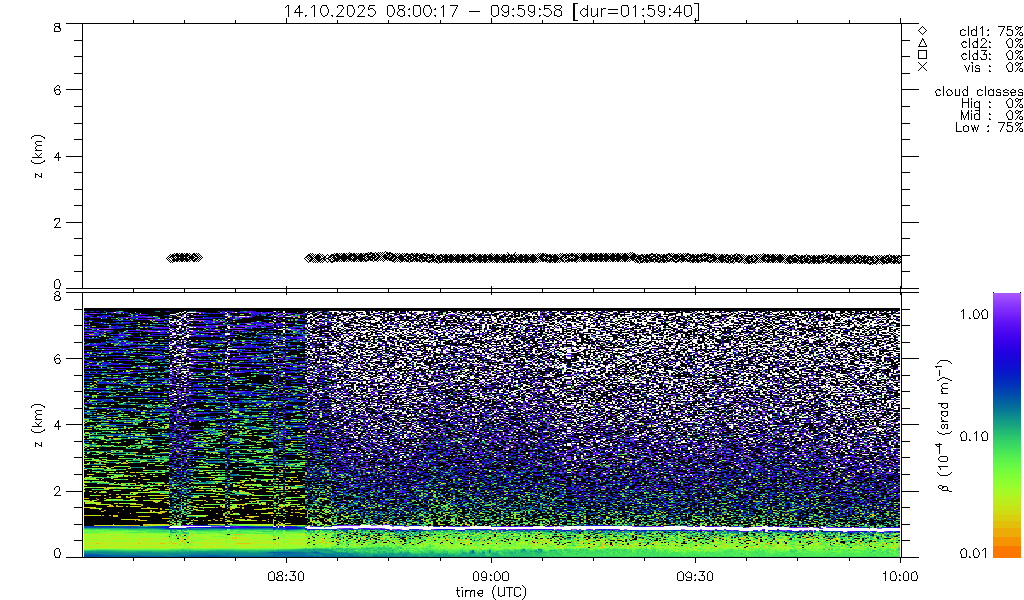The height and width of the screenshot is (600, 1024).
Task: Click the purple top of the color scale
Action: [x=1006, y=300]
